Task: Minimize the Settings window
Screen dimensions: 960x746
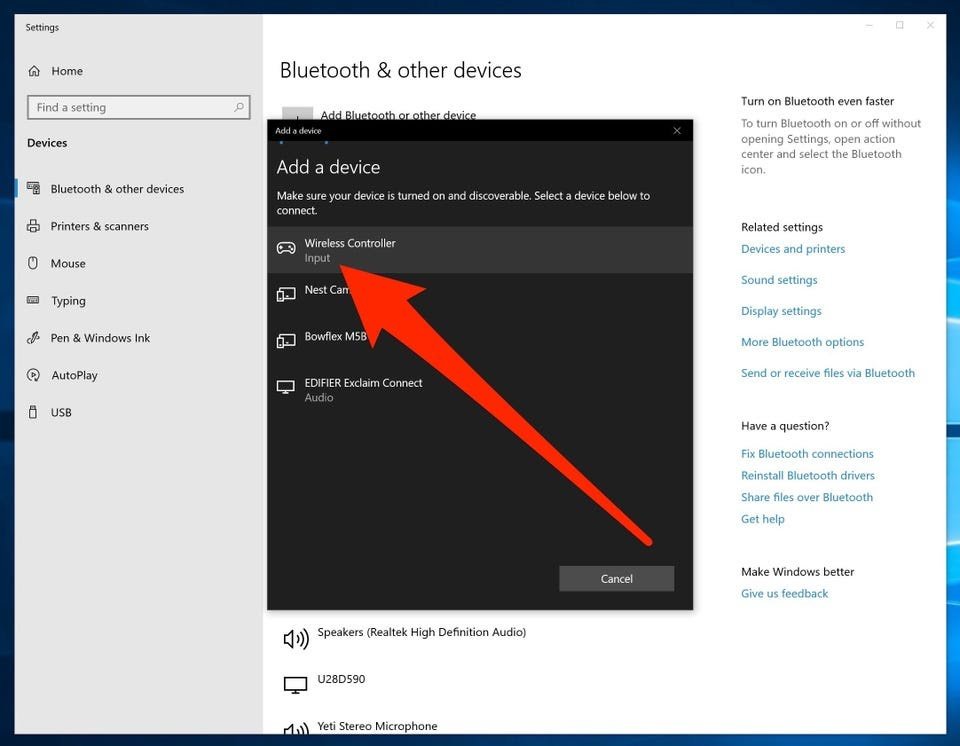Action: tap(869, 25)
